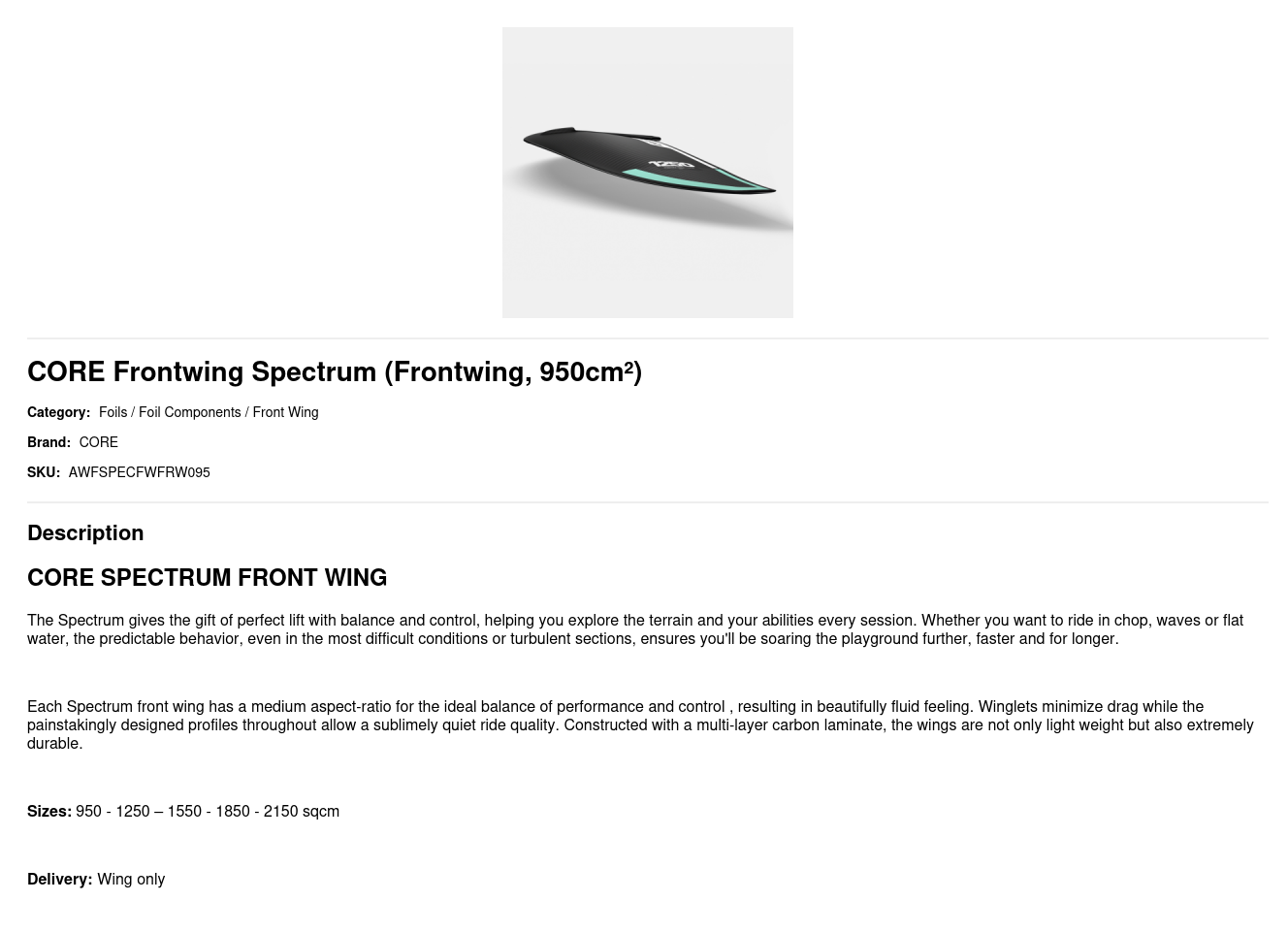Click Front Wing in the category path
The width and height of the screenshot is (1288, 933).
pyautogui.click(x=285, y=412)
